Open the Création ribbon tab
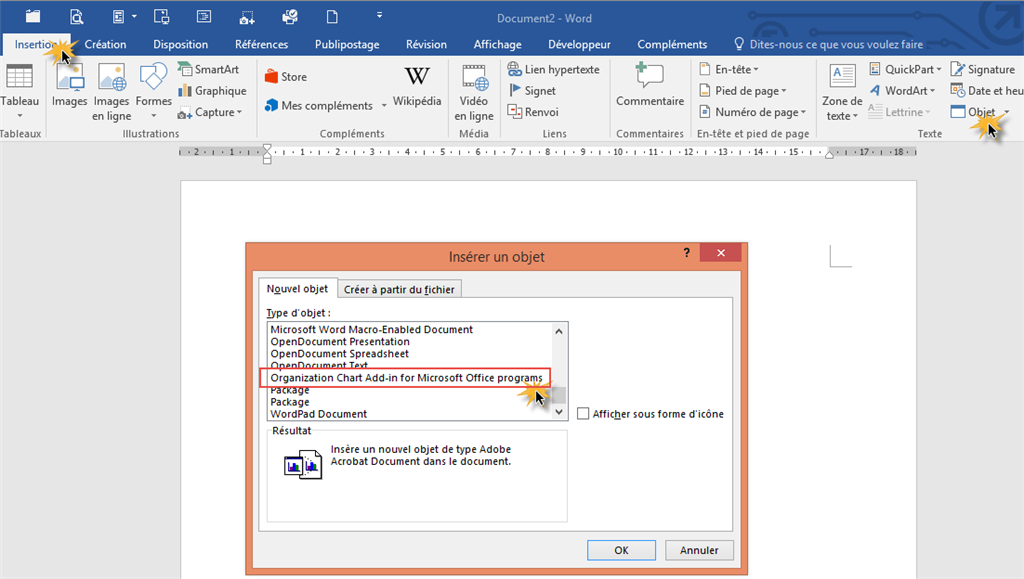The image size is (1024, 579). click(105, 44)
